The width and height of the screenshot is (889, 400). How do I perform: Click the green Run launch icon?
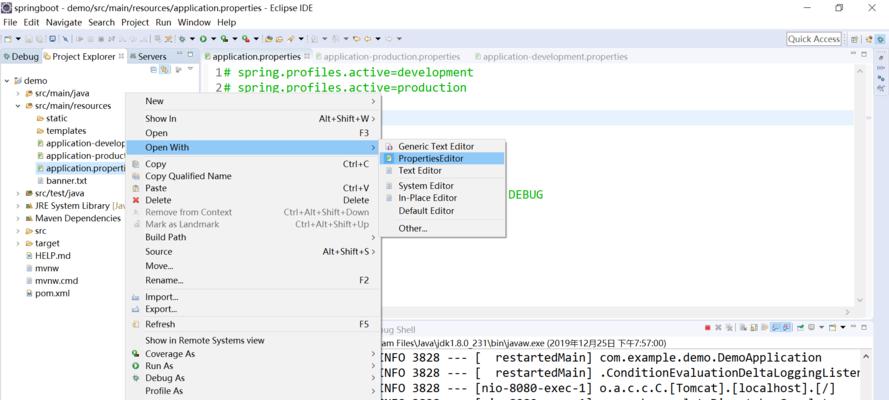click(x=203, y=39)
